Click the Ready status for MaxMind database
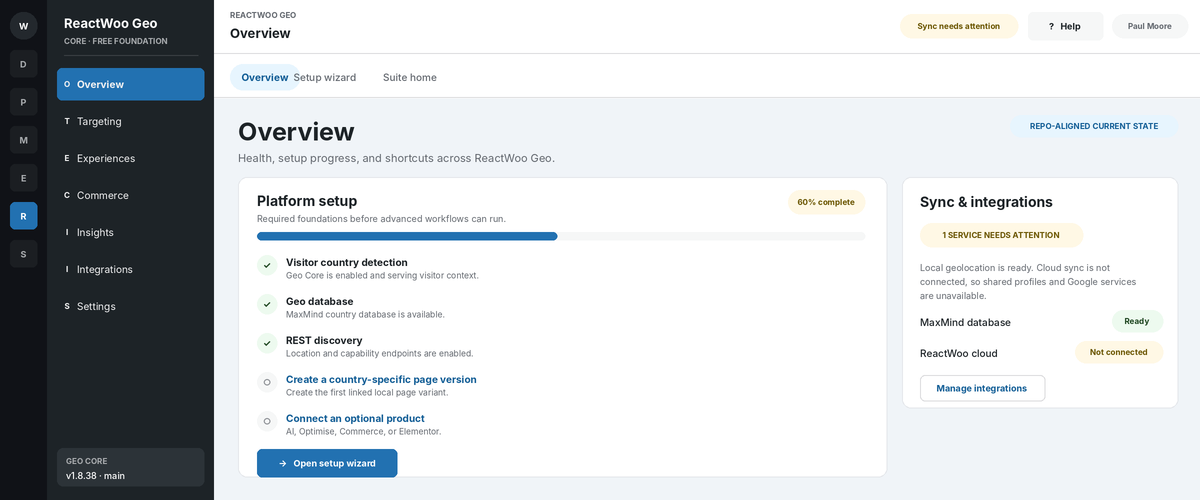Screen dimensions: 1200x500 (x=1137, y=322)
